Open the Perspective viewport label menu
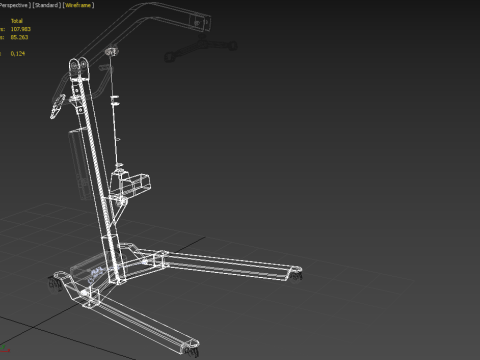480x360 pixels. (14, 5)
